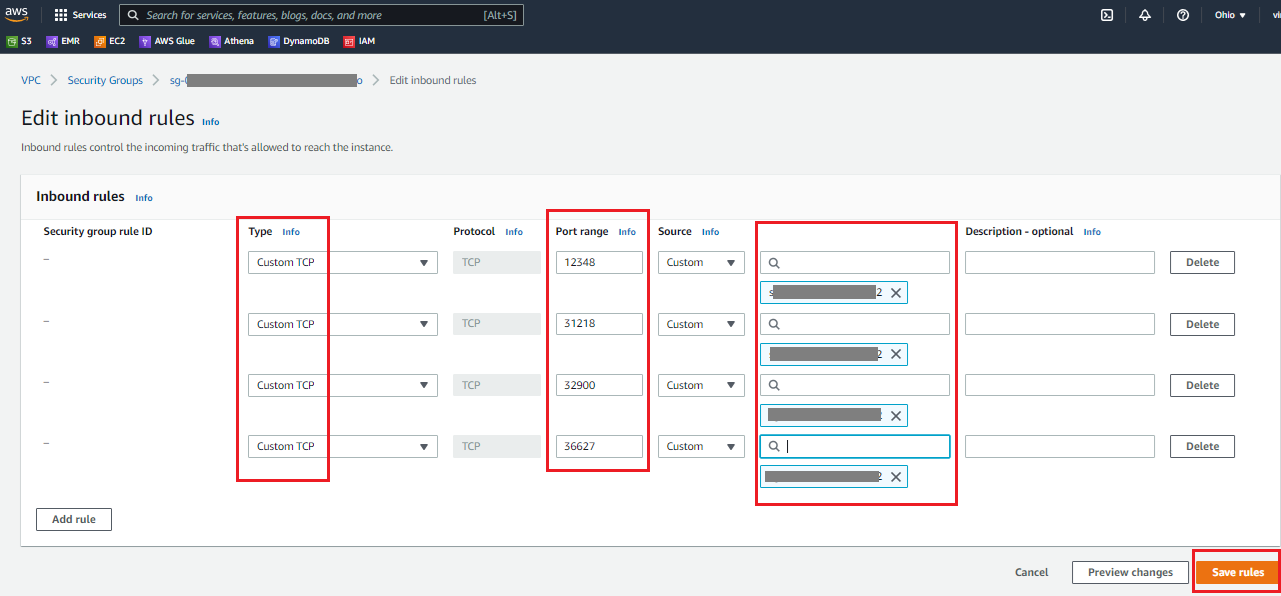Viewport: 1281px width, 596px height.
Task: Expand Type dropdown for port 12348 rule
Action: (342, 263)
